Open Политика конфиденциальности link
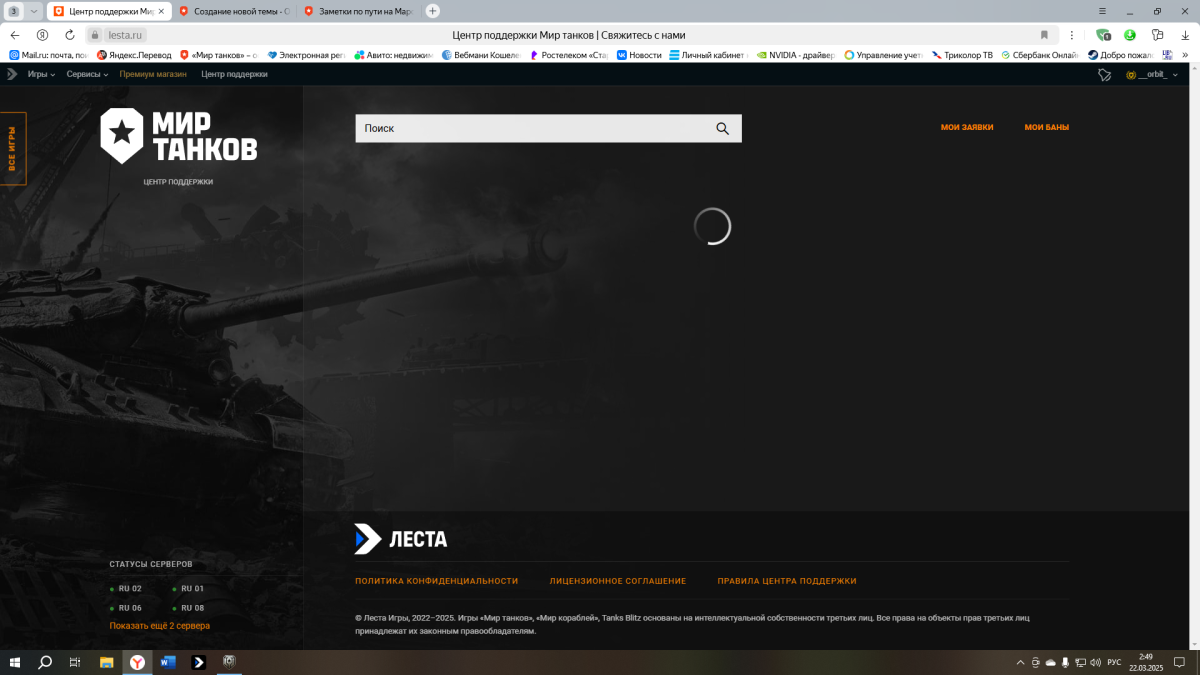Screen dimensions: 1200x675 pos(437,581)
